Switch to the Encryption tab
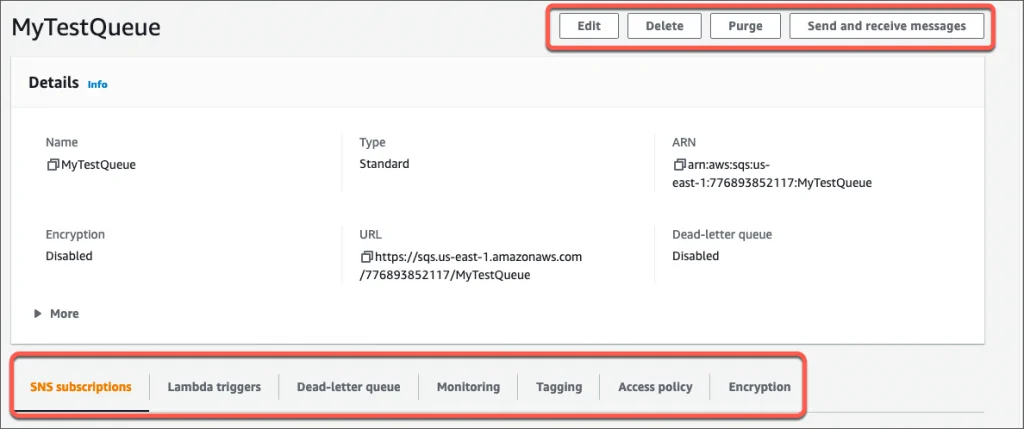 (x=759, y=387)
